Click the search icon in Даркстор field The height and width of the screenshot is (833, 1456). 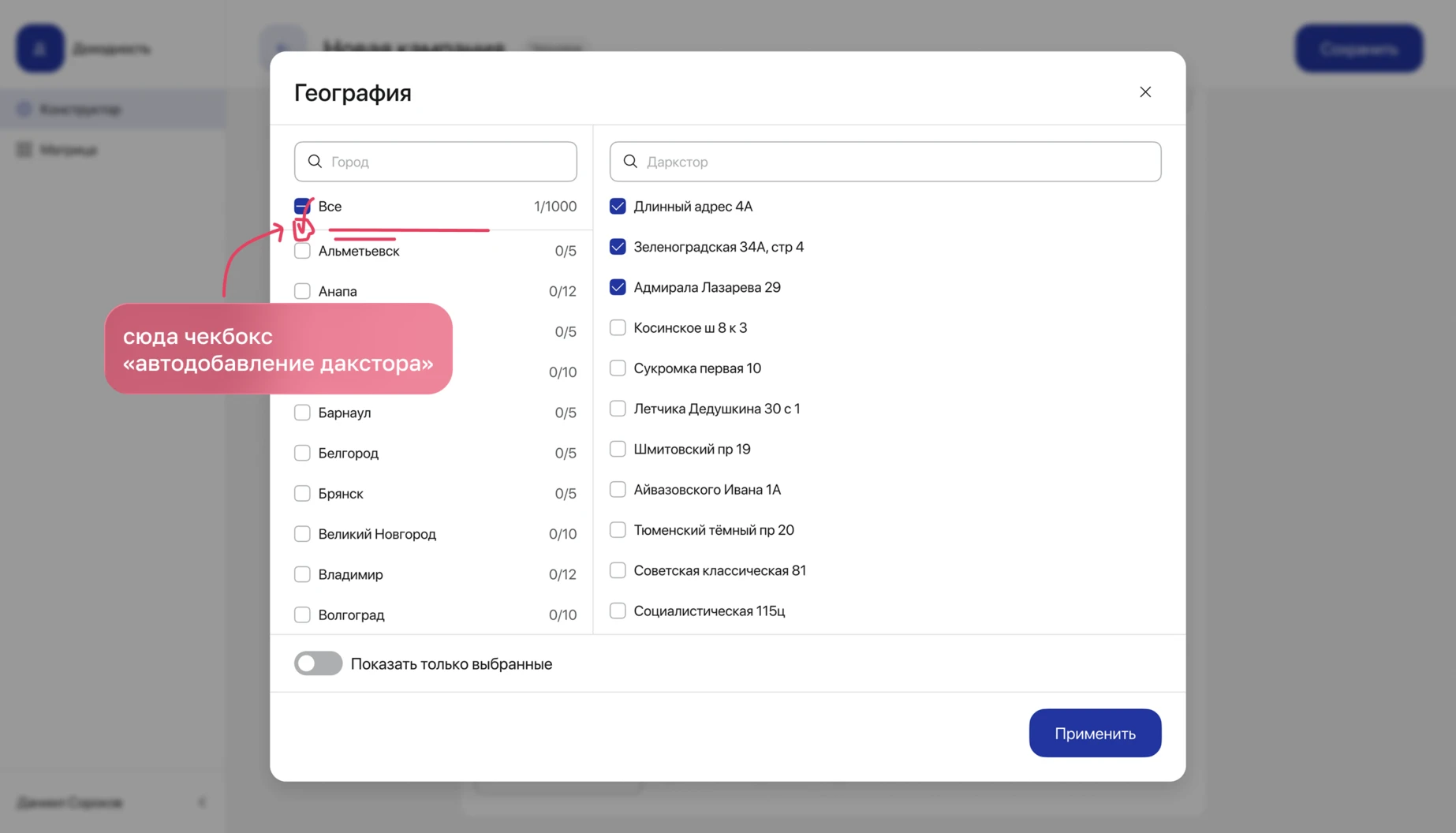[630, 162]
